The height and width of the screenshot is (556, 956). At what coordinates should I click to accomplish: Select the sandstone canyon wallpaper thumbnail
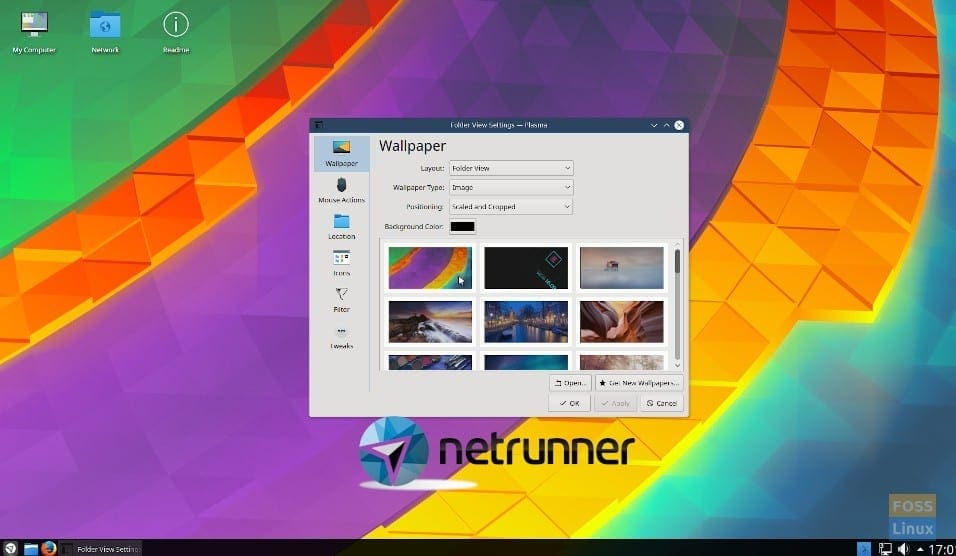tap(621, 321)
